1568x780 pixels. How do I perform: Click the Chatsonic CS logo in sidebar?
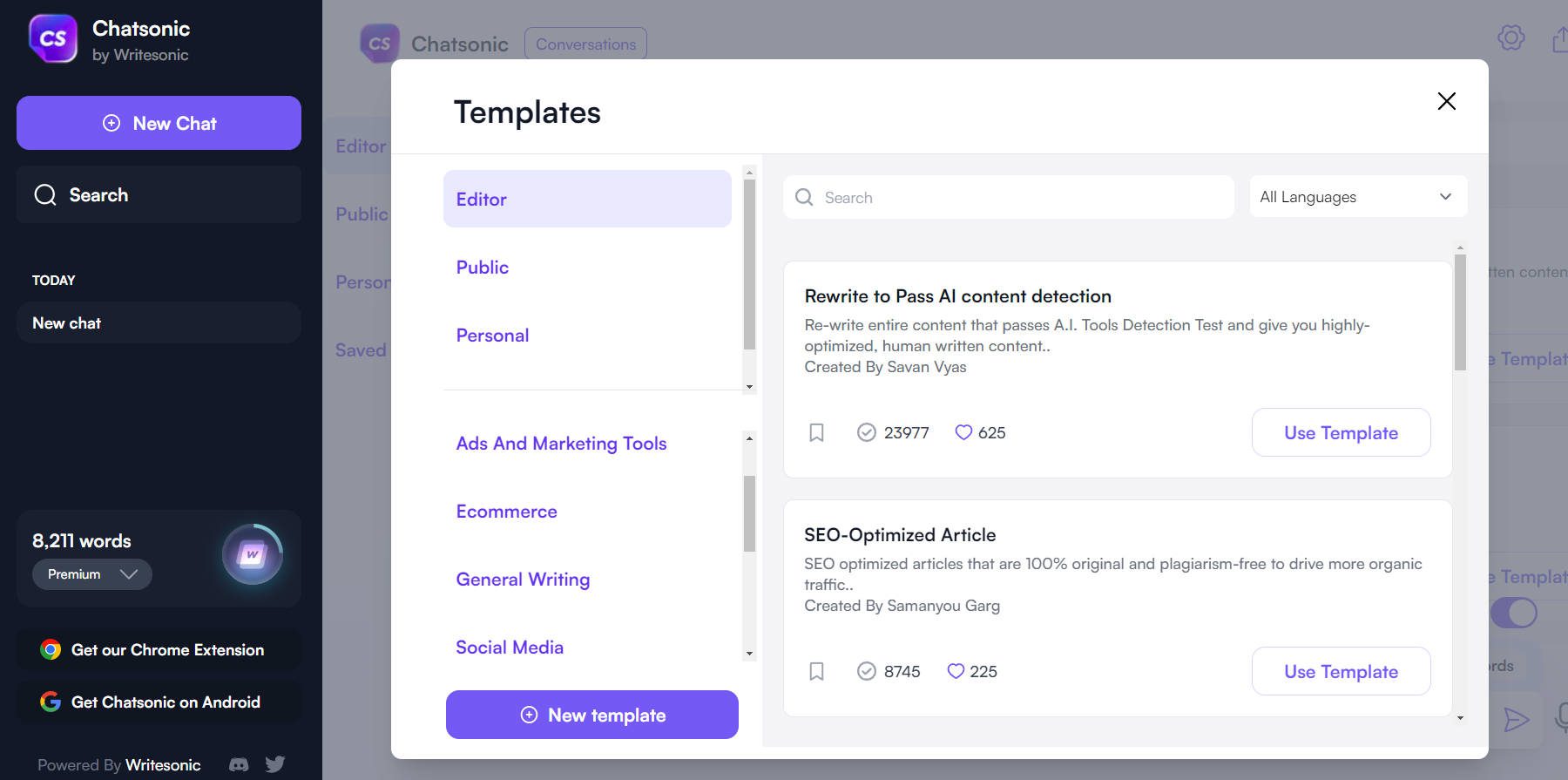tap(53, 39)
